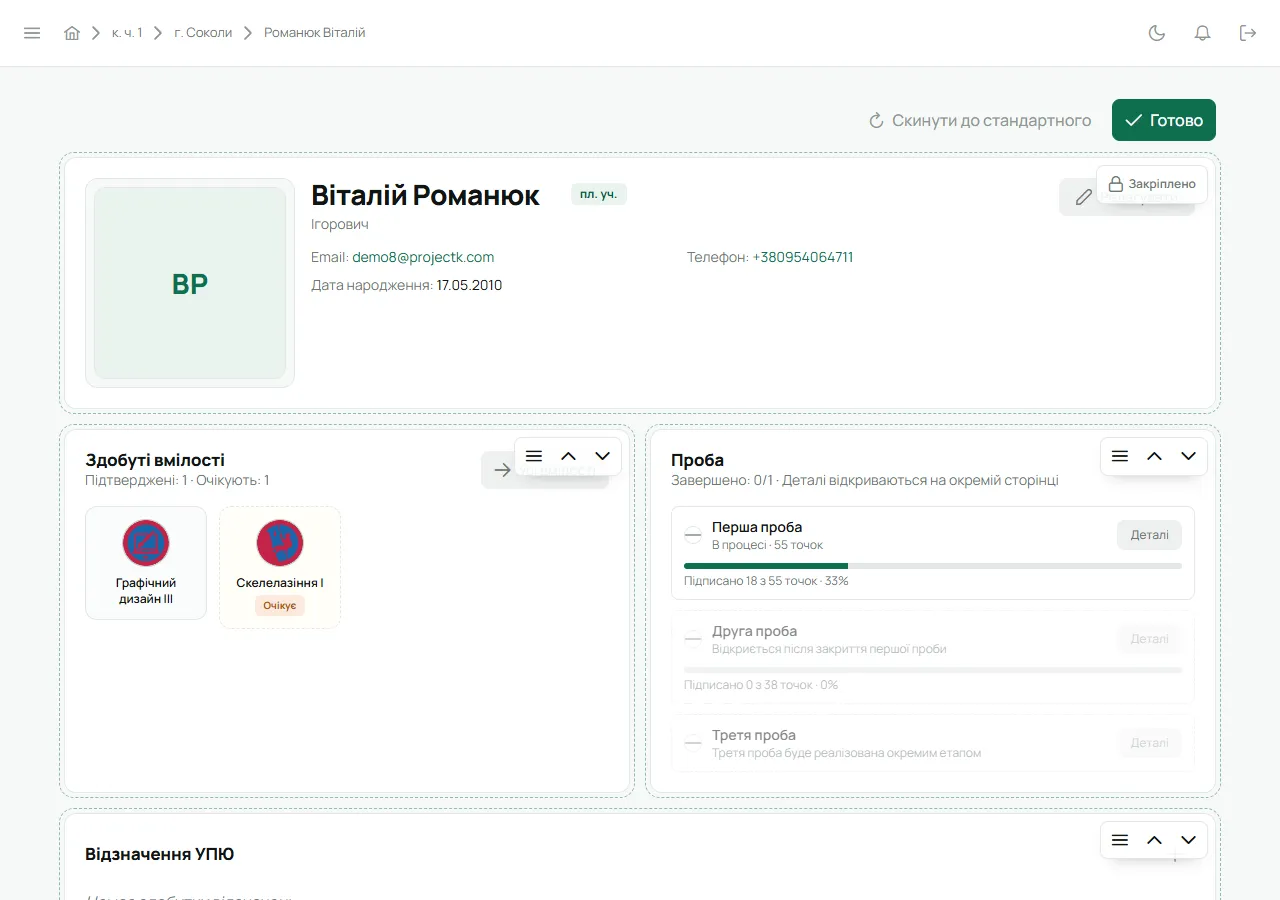
Task: Move Здобуті вмілості widget down
Action: pos(602,456)
